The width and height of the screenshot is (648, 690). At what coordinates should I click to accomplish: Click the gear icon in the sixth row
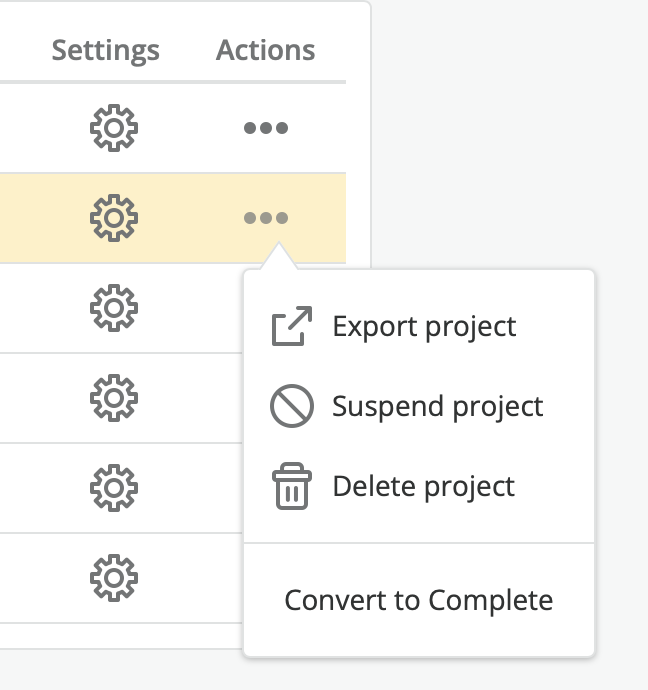pyautogui.click(x=114, y=578)
